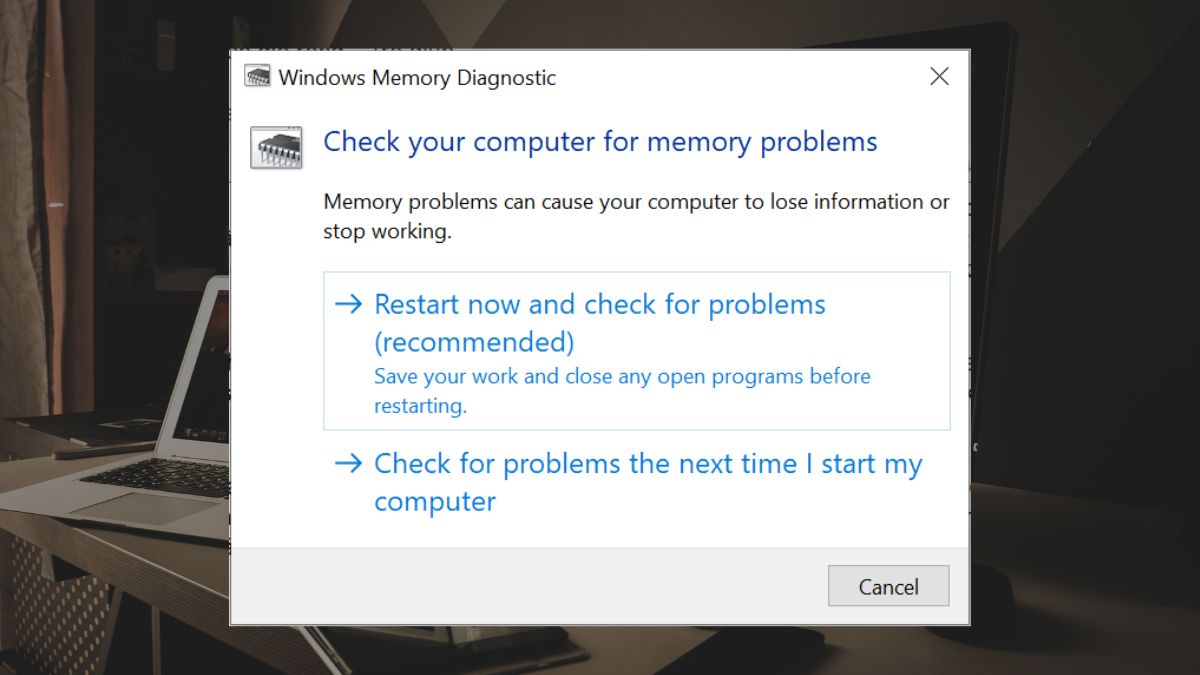Viewport: 1200px width, 675px height.
Task: Click the Memory problems can cause description text
Action: point(636,216)
